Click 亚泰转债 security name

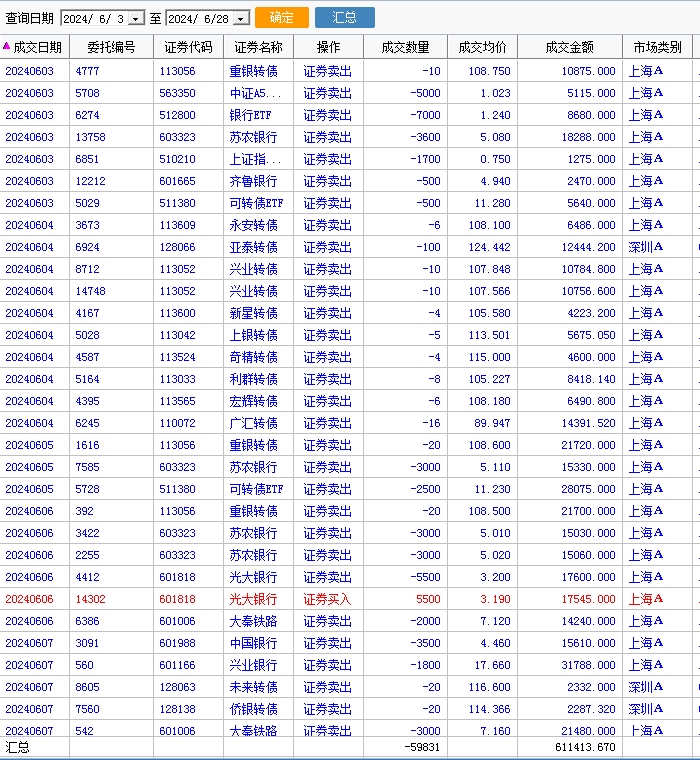pos(253,247)
